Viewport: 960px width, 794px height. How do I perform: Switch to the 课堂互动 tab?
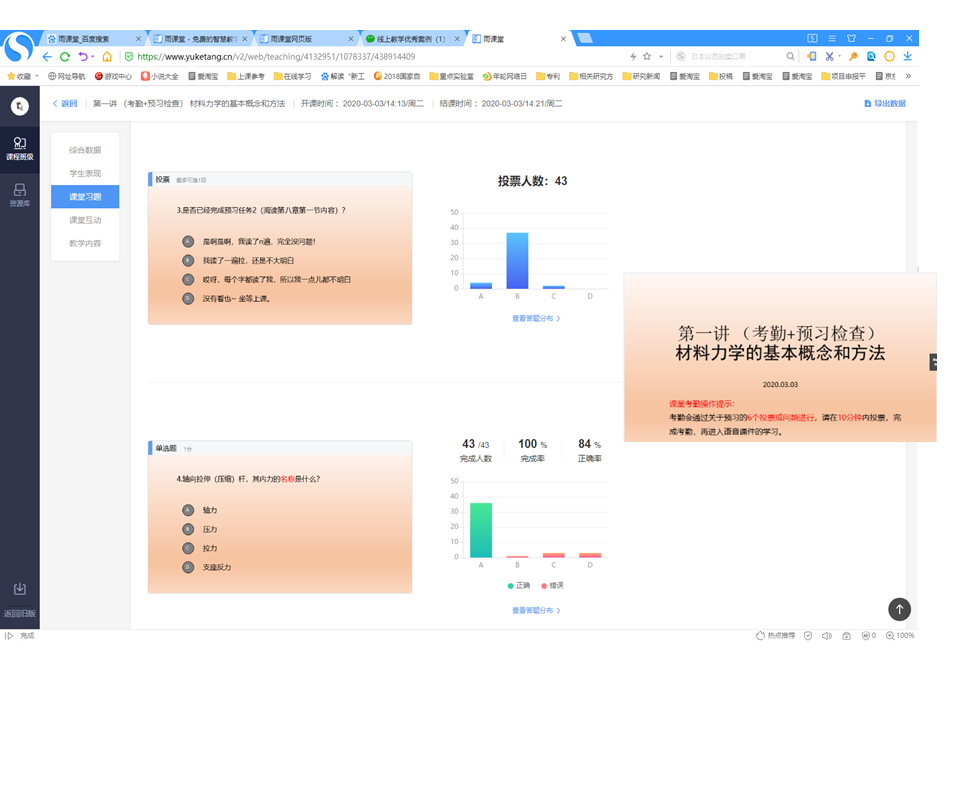(x=85, y=220)
